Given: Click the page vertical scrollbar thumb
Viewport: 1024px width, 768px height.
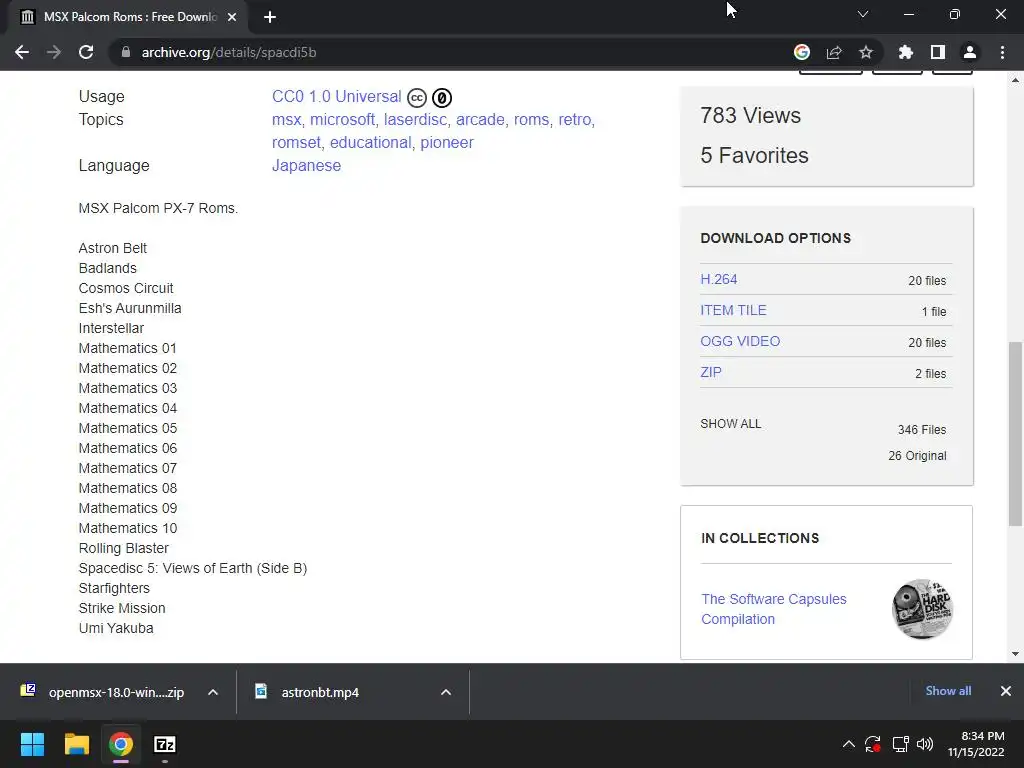Looking at the screenshot, I should pyautogui.click(x=1015, y=434).
